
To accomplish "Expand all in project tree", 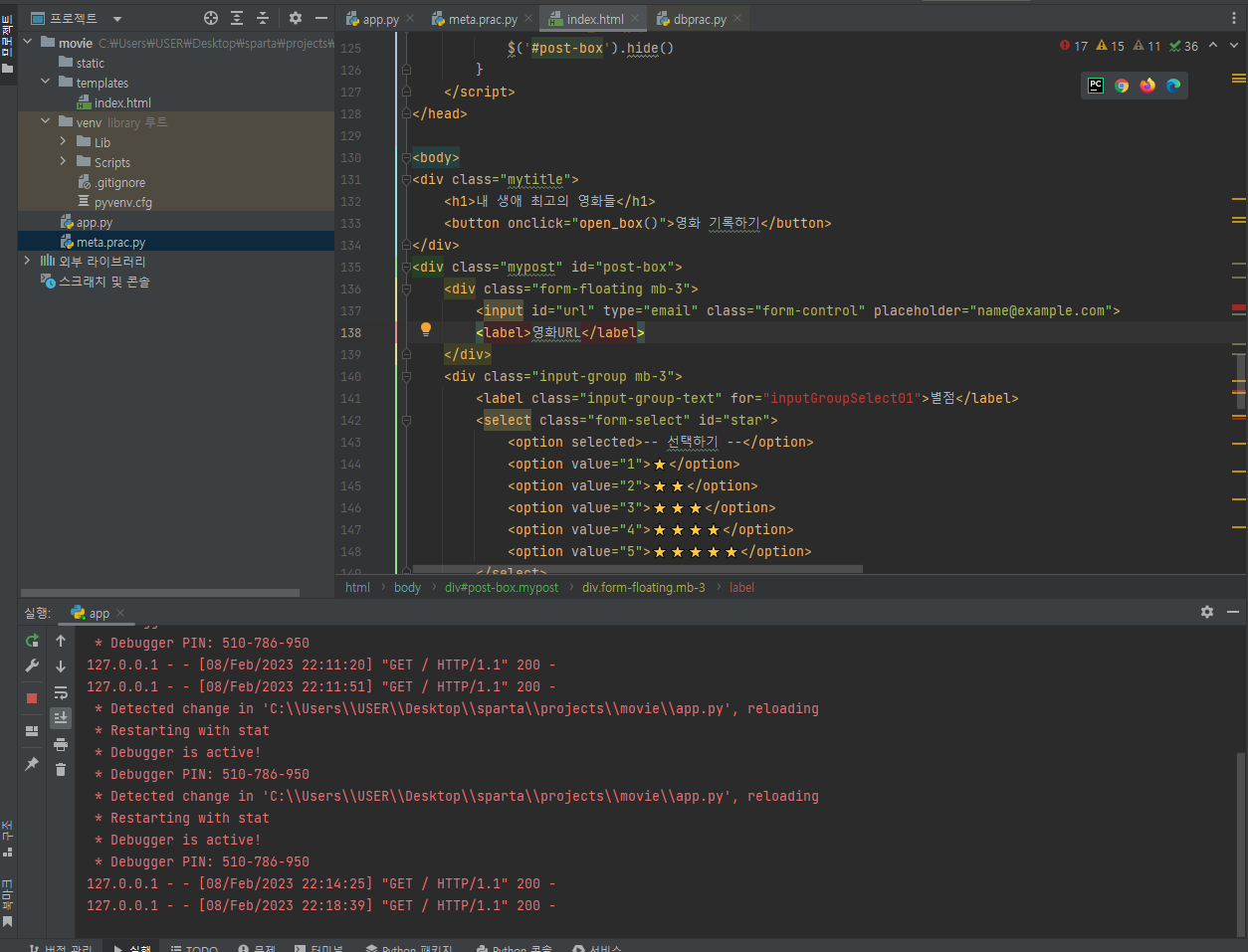I will (x=237, y=18).
